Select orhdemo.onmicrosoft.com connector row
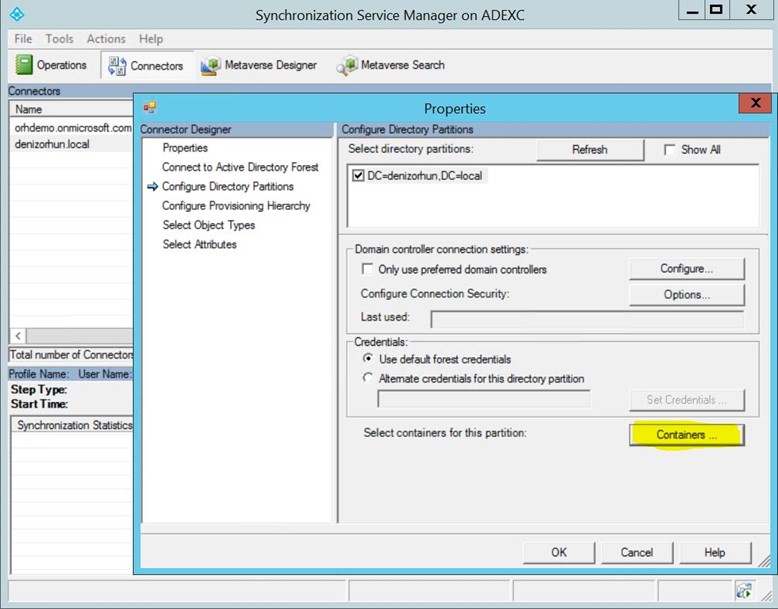The width and height of the screenshot is (778, 609). point(72,128)
